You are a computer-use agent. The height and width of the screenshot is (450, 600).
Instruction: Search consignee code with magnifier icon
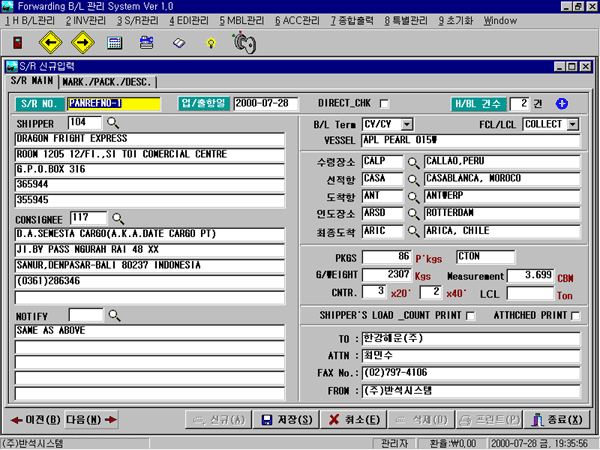[x=118, y=218]
